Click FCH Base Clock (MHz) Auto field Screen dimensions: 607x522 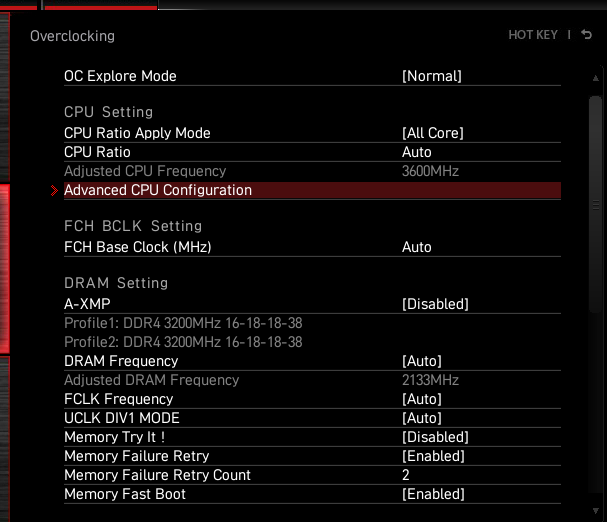[417, 247]
